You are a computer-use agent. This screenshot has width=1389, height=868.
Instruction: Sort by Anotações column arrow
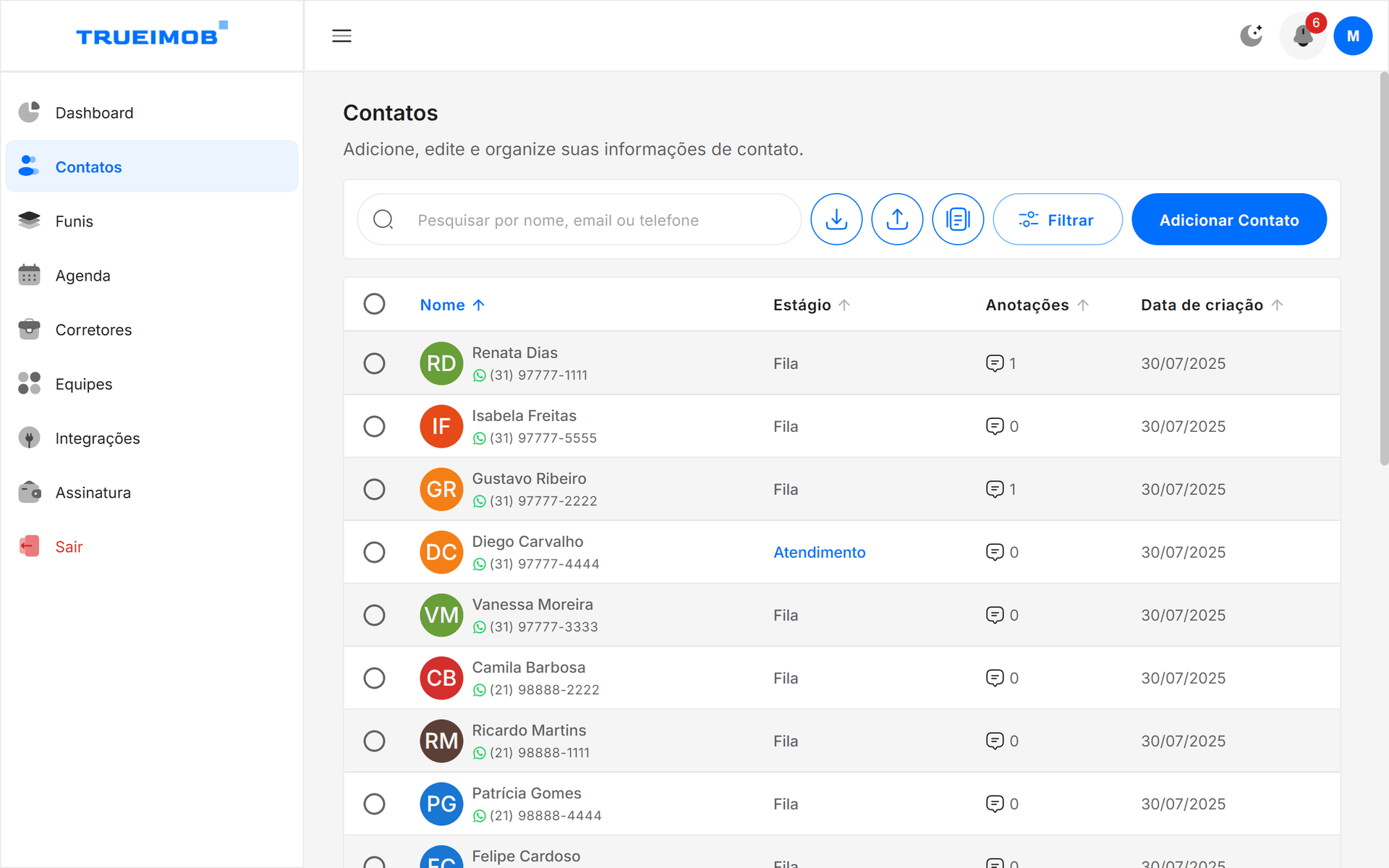[1083, 305]
